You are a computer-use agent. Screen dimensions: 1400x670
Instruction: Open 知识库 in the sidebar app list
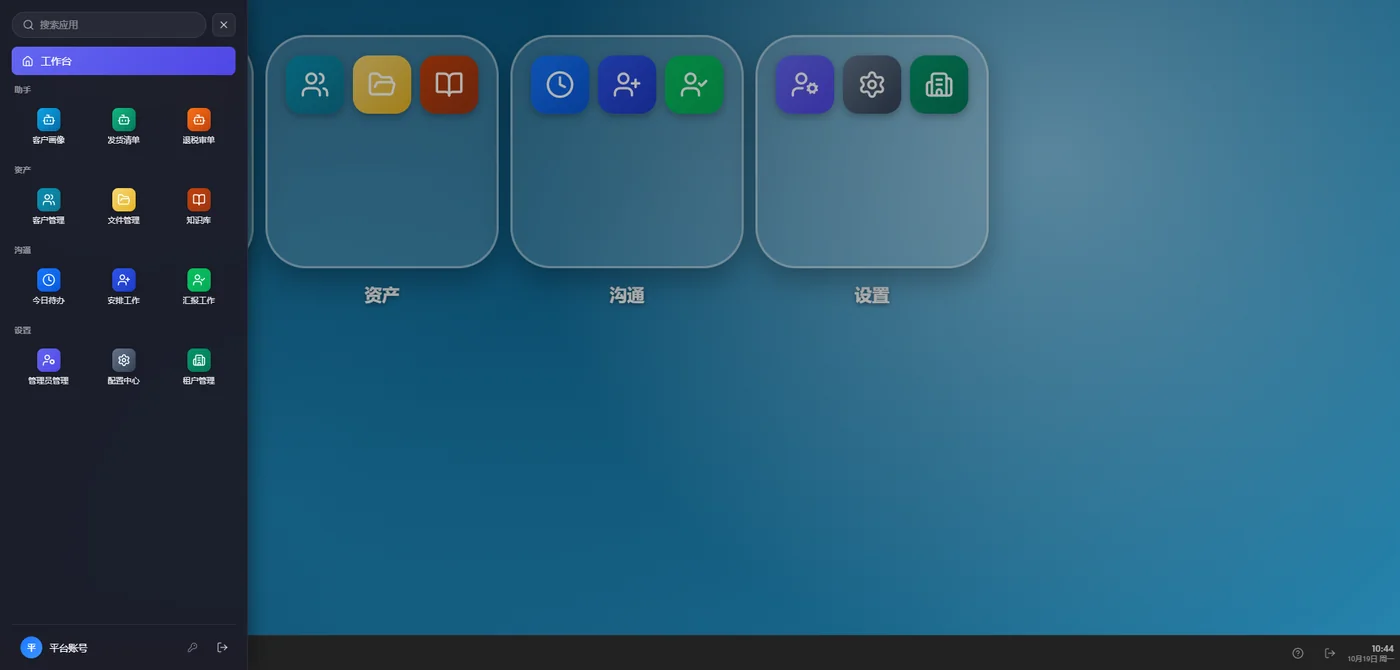tap(199, 206)
